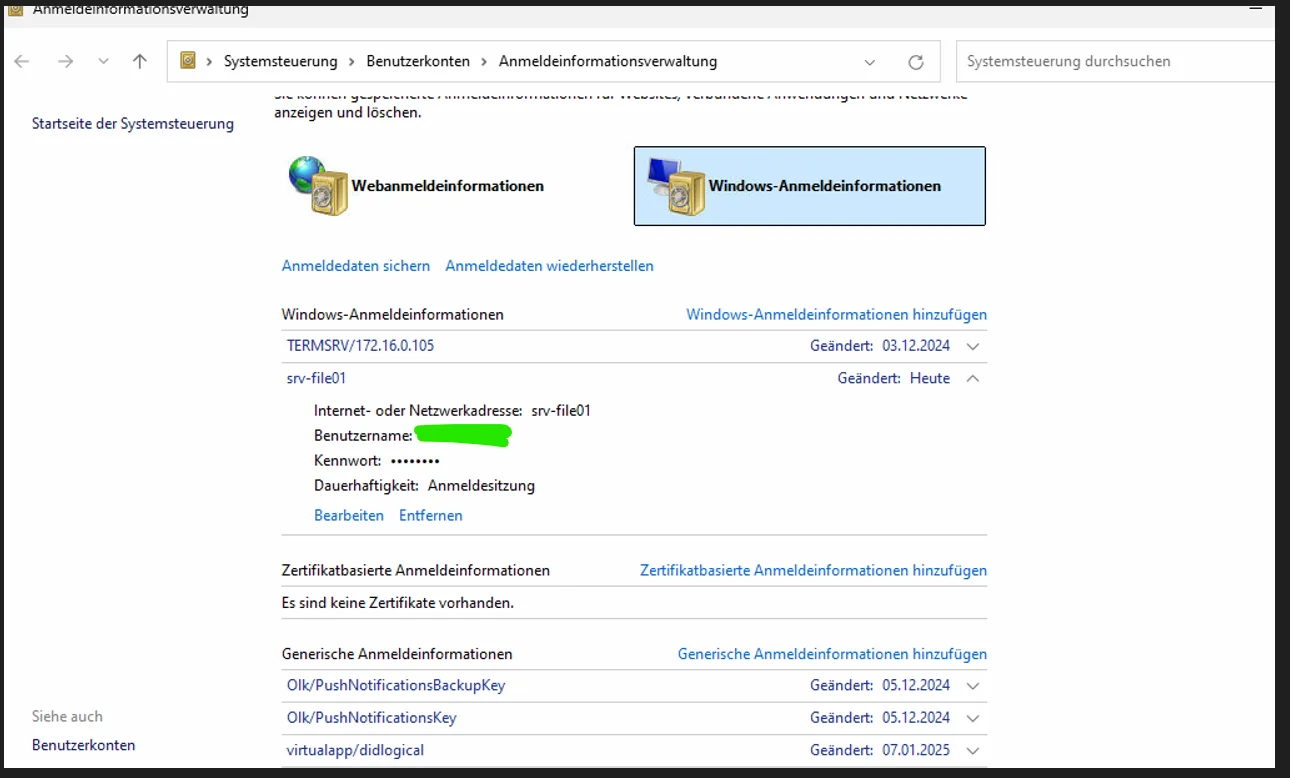Click Anmeldedaten wiederherstellen link
1290x778 pixels.
(x=549, y=266)
